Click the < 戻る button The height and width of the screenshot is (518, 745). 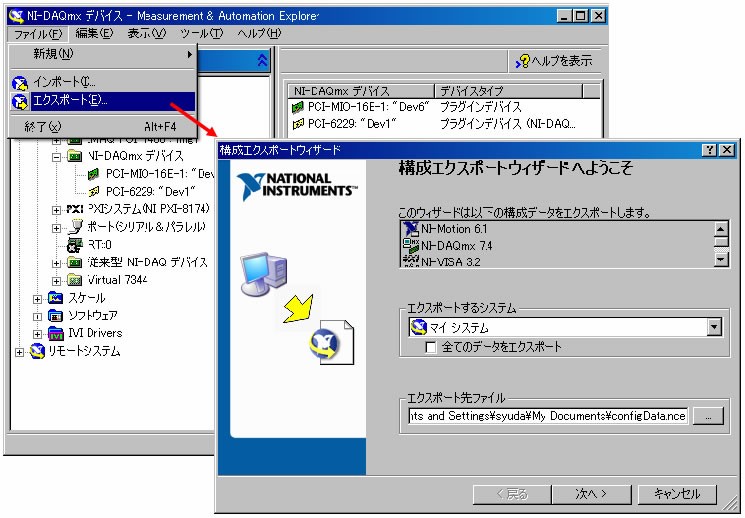[x=512, y=495]
